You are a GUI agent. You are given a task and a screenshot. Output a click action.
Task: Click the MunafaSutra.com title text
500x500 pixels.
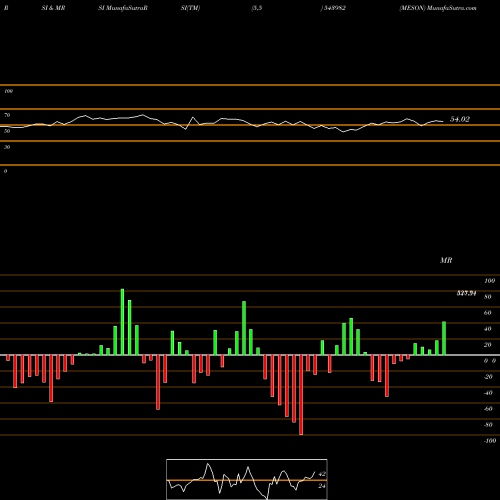click(x=452, y=8)
